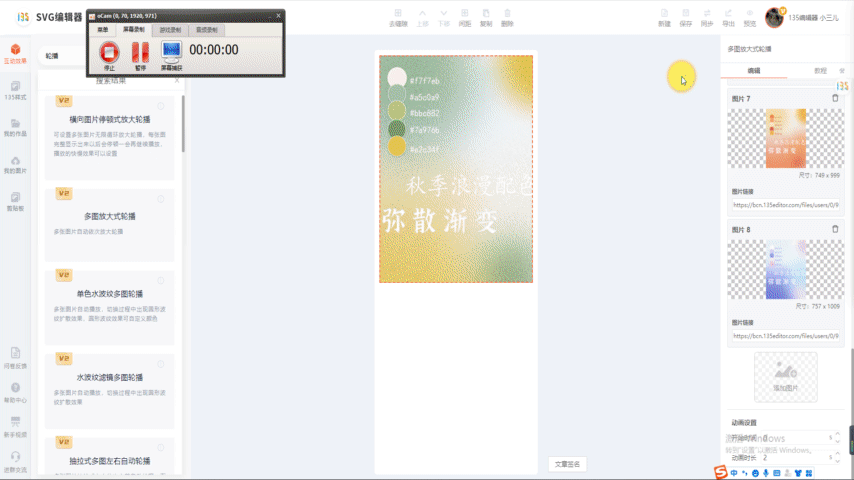Open 我的作品 in the sidebar
This screenshot has width=854, height=480.
tap(15, 127)
